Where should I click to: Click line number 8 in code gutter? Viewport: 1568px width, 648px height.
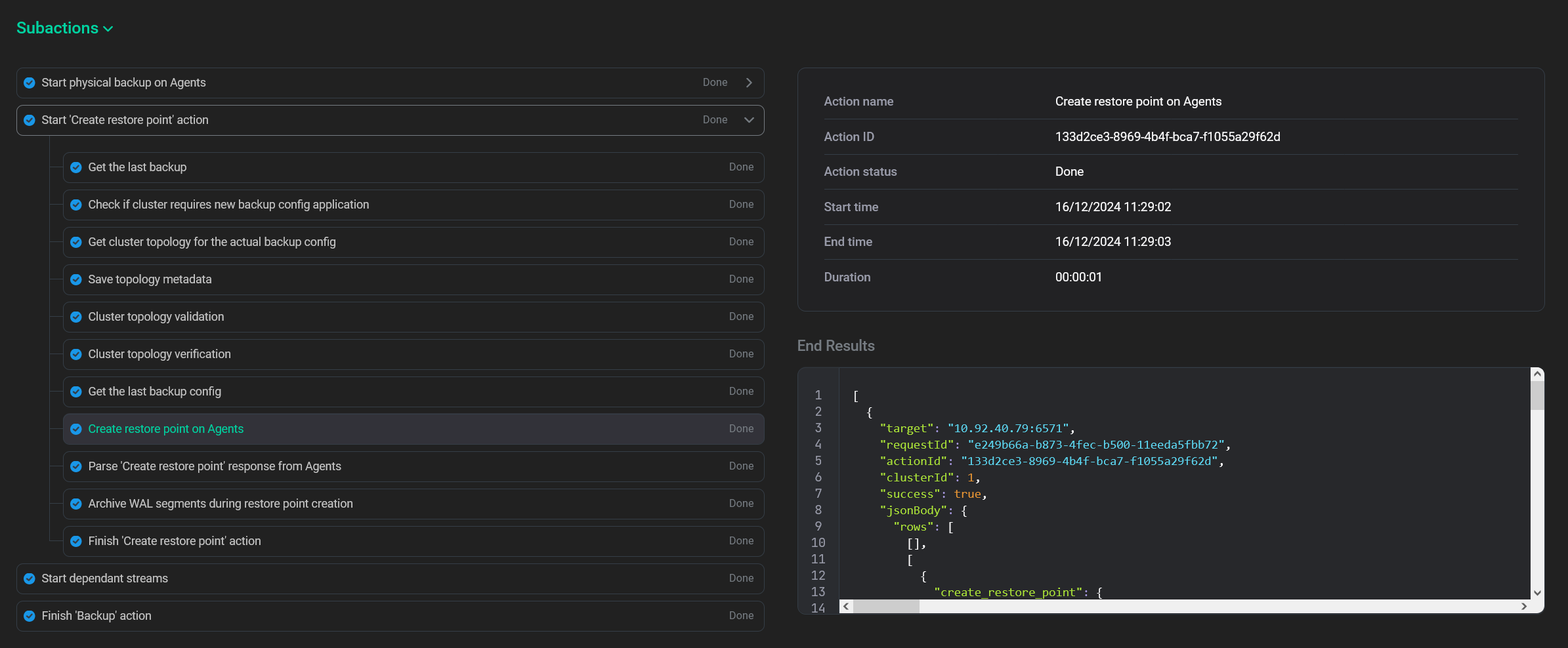(818, 510)
